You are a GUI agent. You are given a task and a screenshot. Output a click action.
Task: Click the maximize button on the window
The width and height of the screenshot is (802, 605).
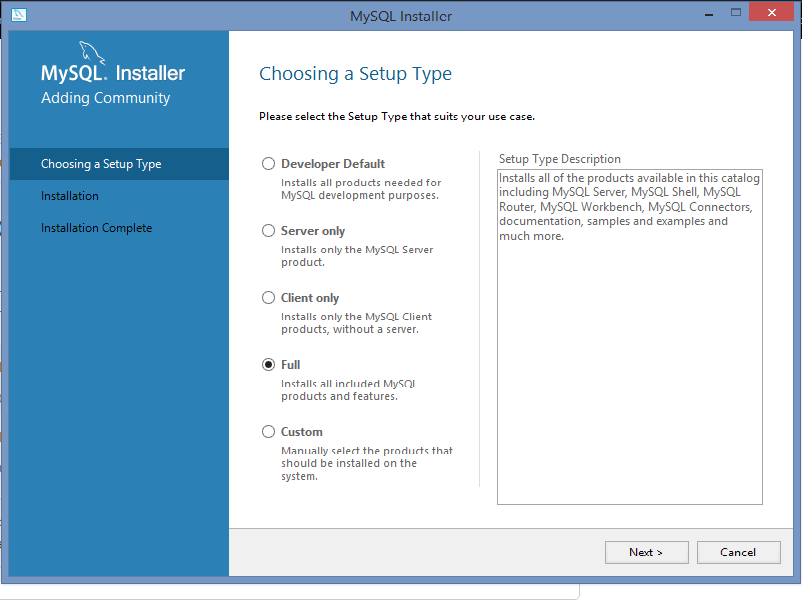[737, 13]
